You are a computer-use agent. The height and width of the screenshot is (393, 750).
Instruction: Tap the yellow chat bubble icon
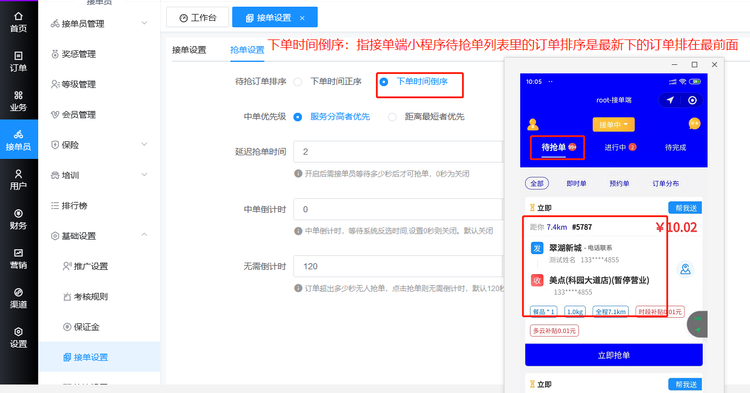[694, 124]
